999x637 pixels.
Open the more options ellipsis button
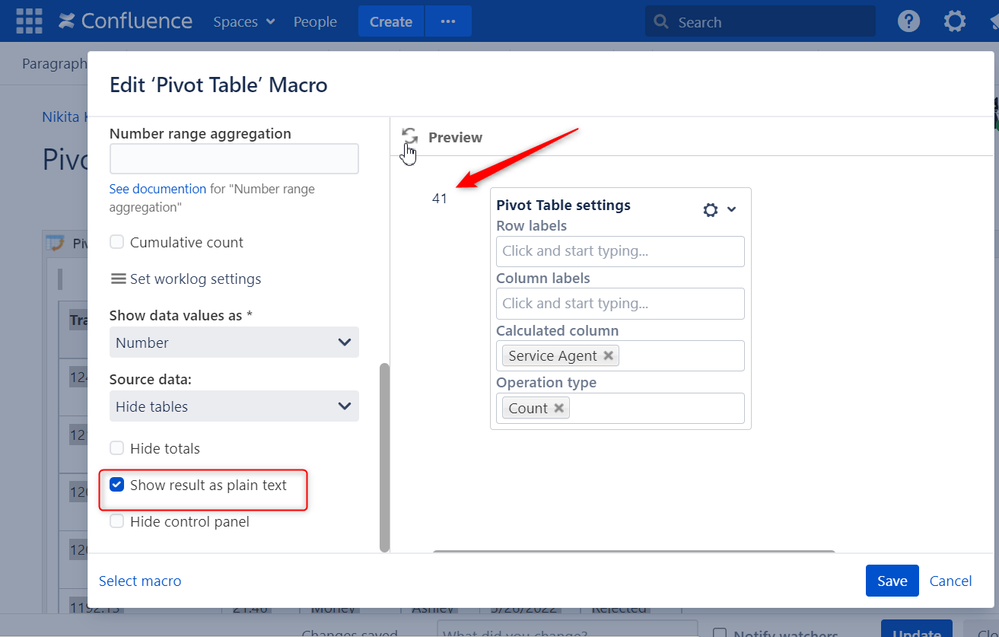point(448,21)
